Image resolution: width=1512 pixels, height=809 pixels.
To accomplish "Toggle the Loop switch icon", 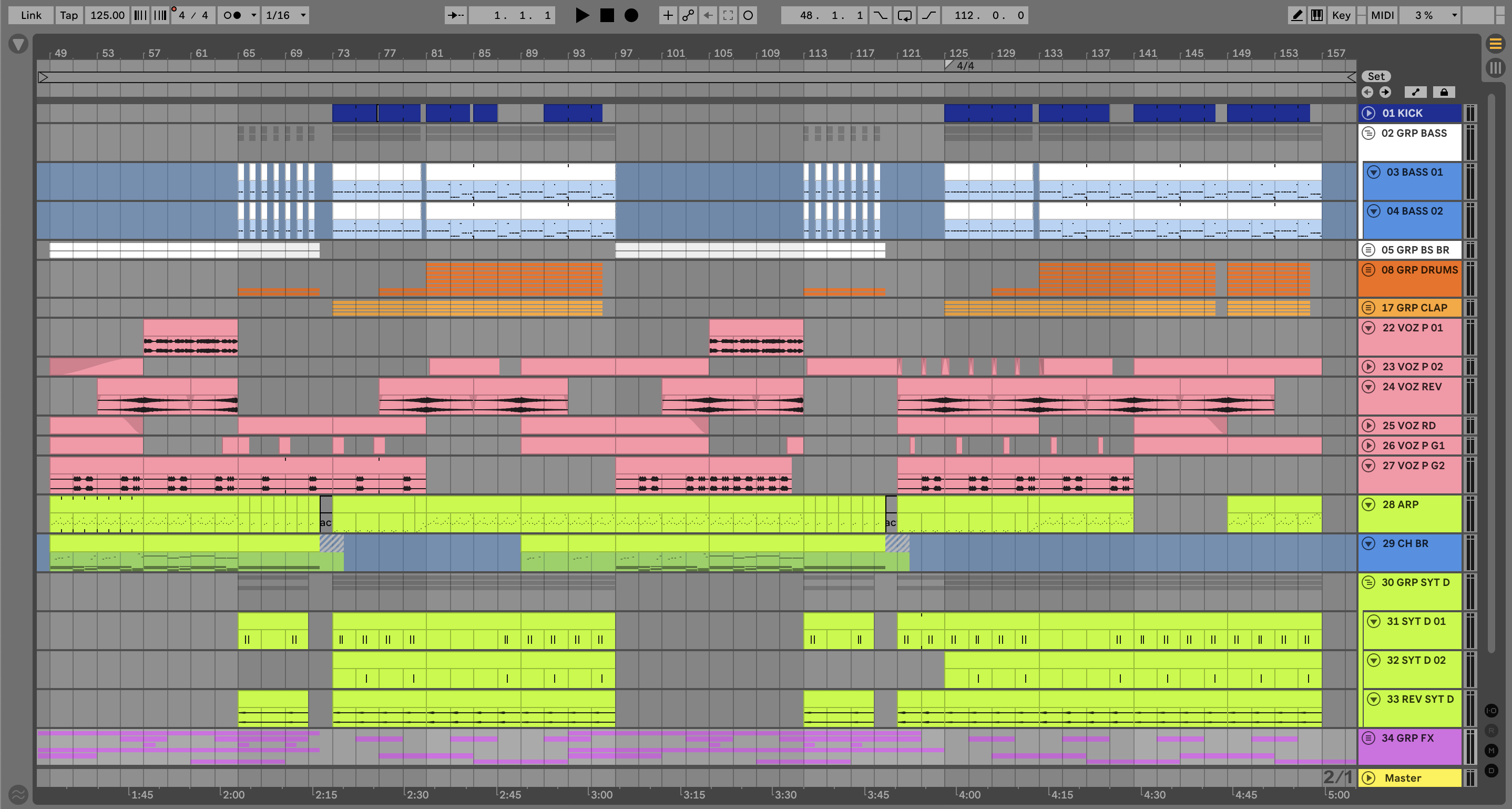I will 904,15.
